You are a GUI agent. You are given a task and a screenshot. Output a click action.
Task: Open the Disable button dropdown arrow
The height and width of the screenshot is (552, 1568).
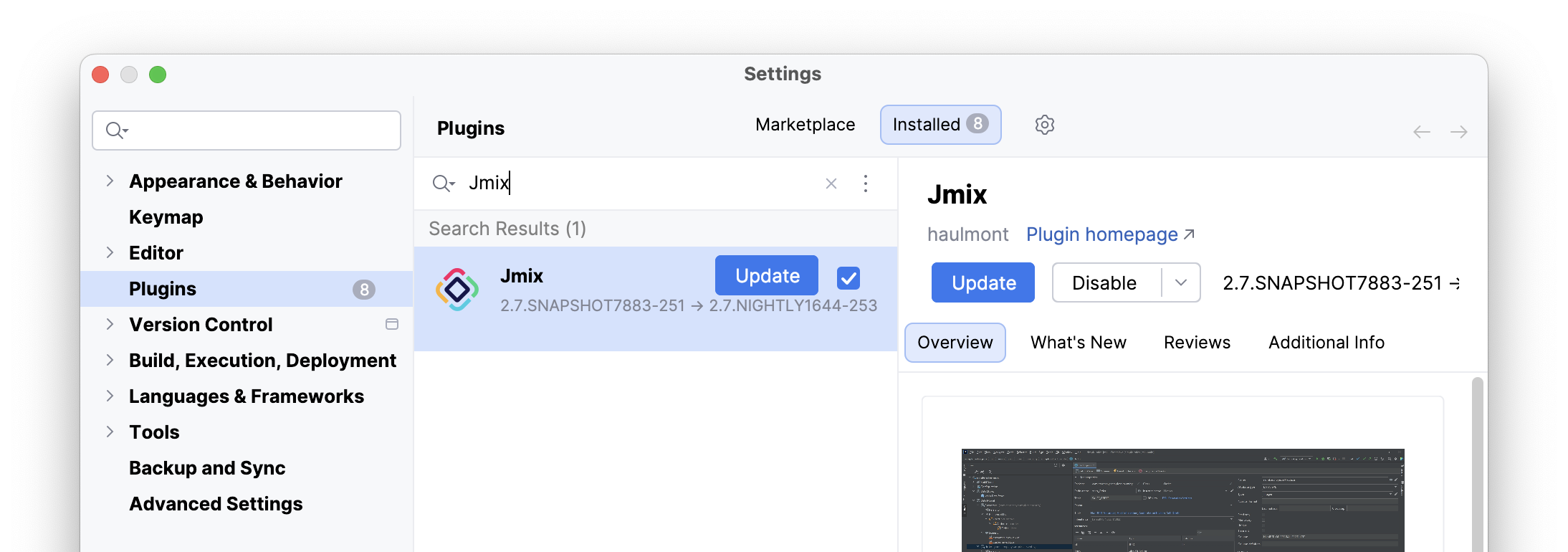coord(1181,282)
